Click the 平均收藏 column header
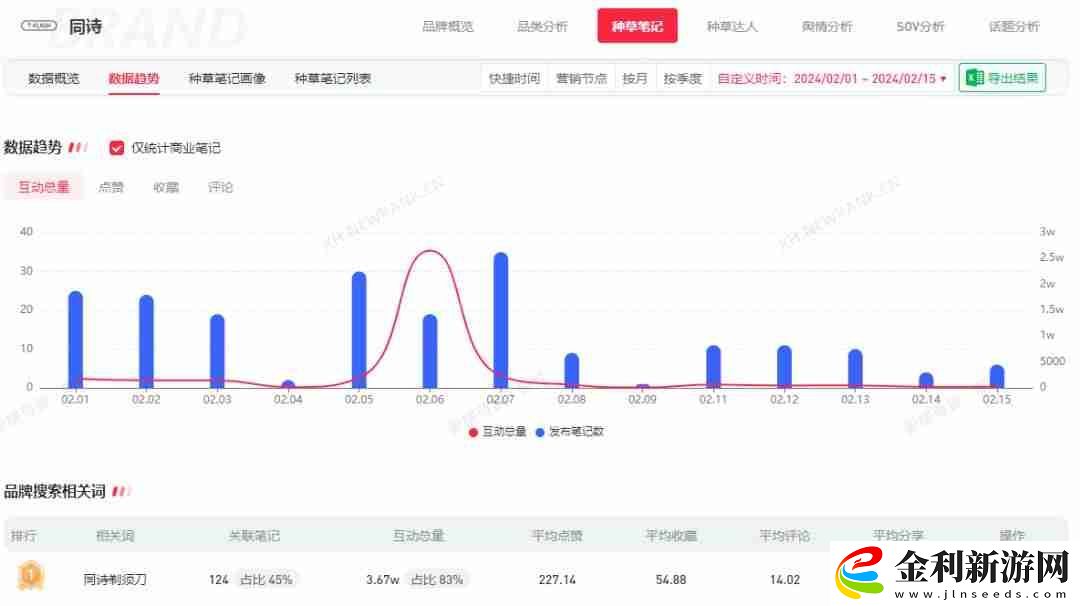The width and height of the screenshot is (1080, 606). pos(671,536)
